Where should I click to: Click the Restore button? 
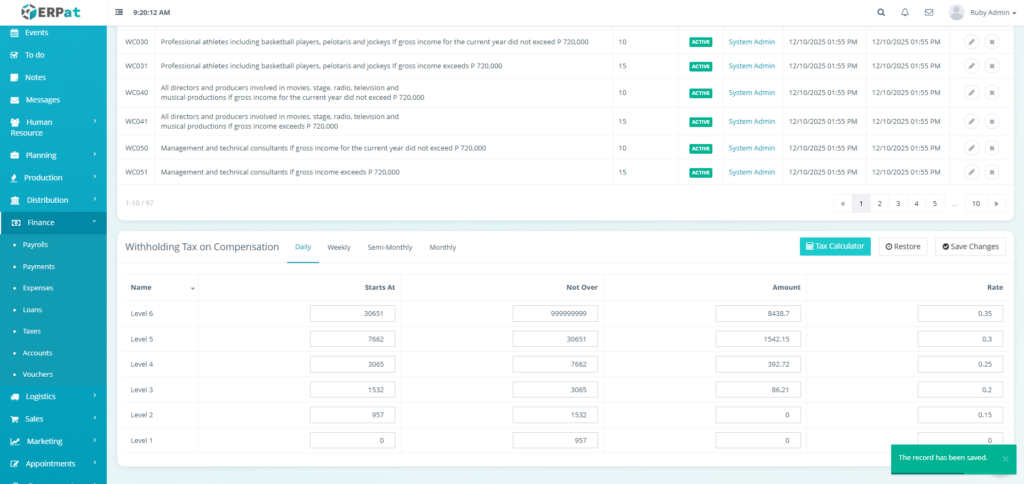click(x=902, y=246)
